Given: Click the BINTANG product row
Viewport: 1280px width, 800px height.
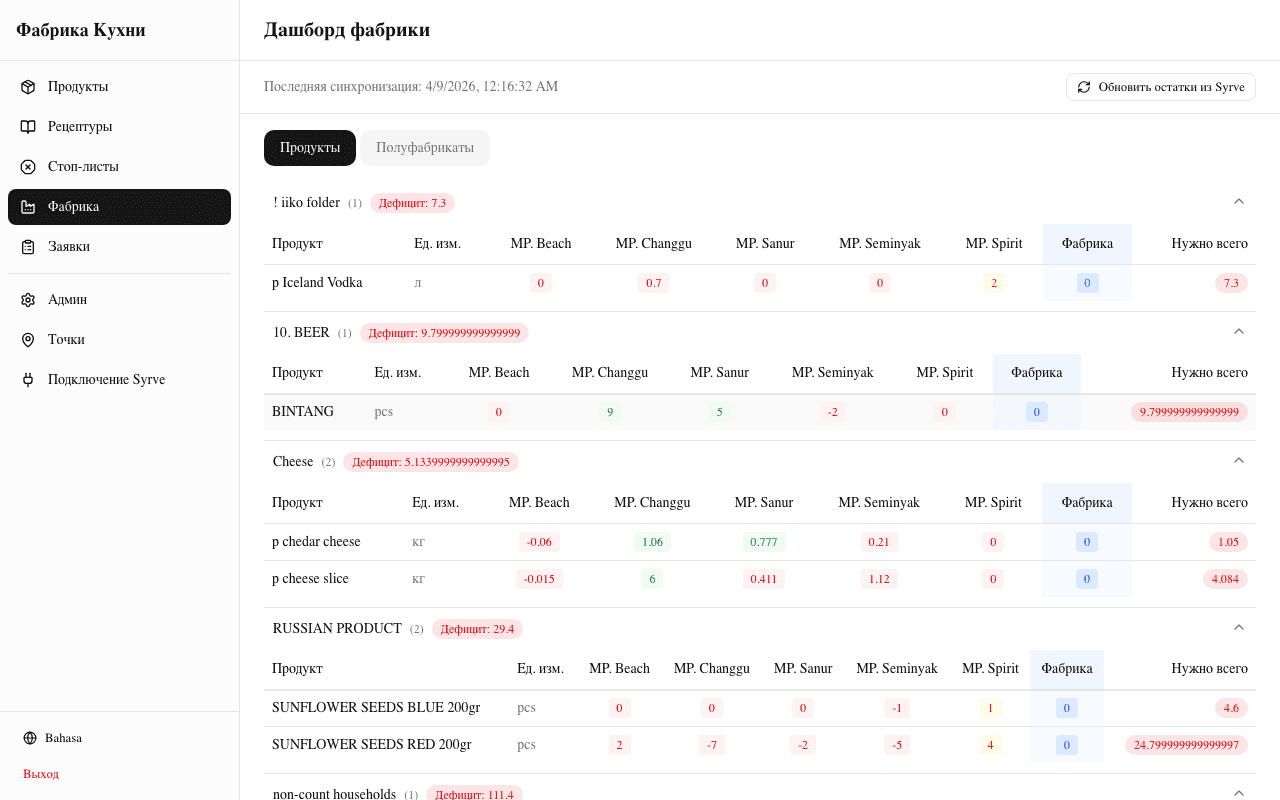Looking at the screenshot, I should click(303, 412).
